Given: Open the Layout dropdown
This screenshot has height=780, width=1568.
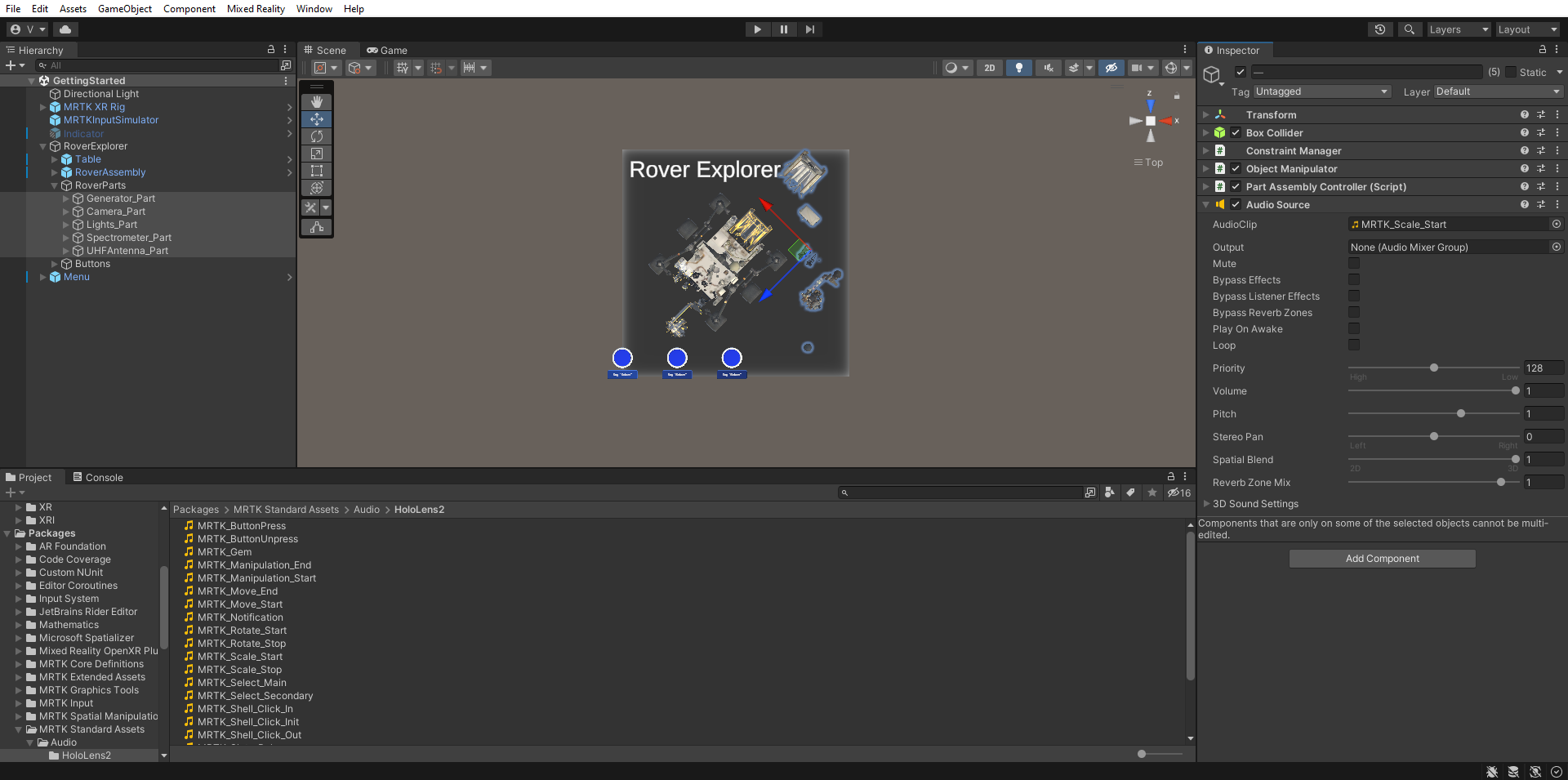Looking at the screenshot, I should pyautogui.click(x=1527, y=29).
